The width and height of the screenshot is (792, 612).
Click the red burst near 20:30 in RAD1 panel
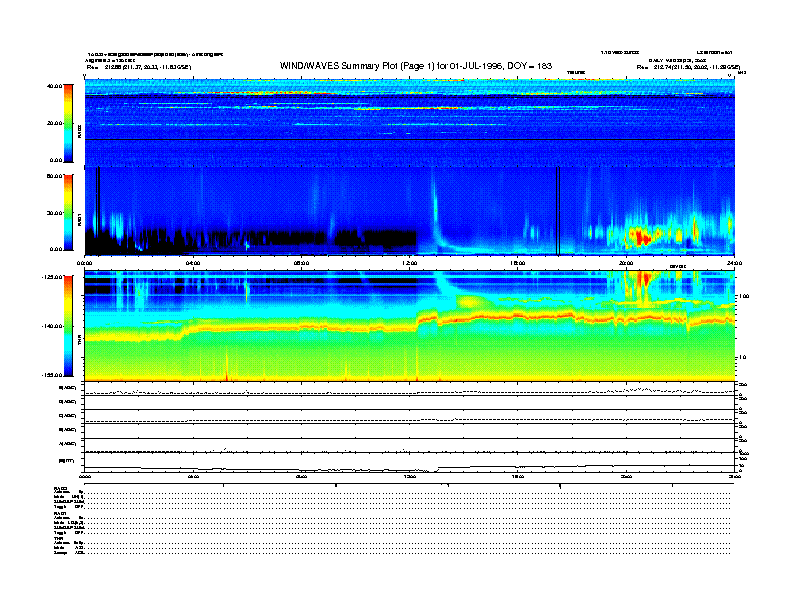pos(642,236)
